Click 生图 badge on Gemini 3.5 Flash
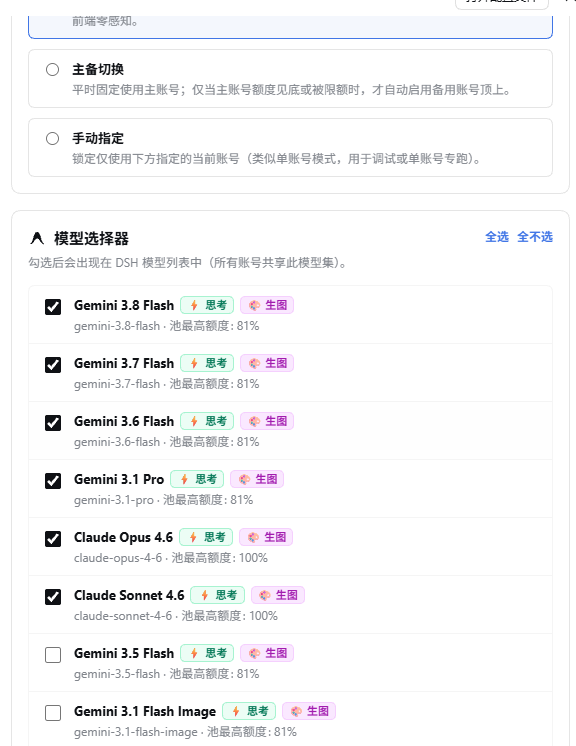The image size is (576, 746). click(x=267, y=653)
